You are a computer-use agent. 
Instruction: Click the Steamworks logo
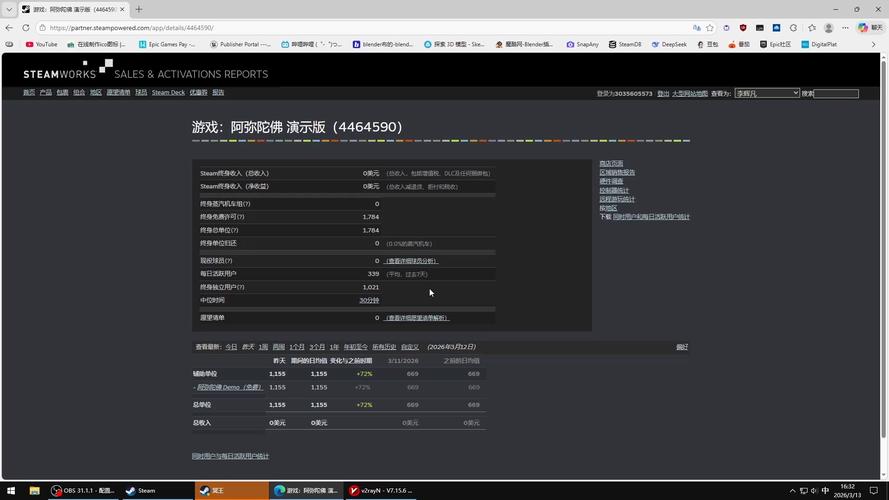coord(68,69)
